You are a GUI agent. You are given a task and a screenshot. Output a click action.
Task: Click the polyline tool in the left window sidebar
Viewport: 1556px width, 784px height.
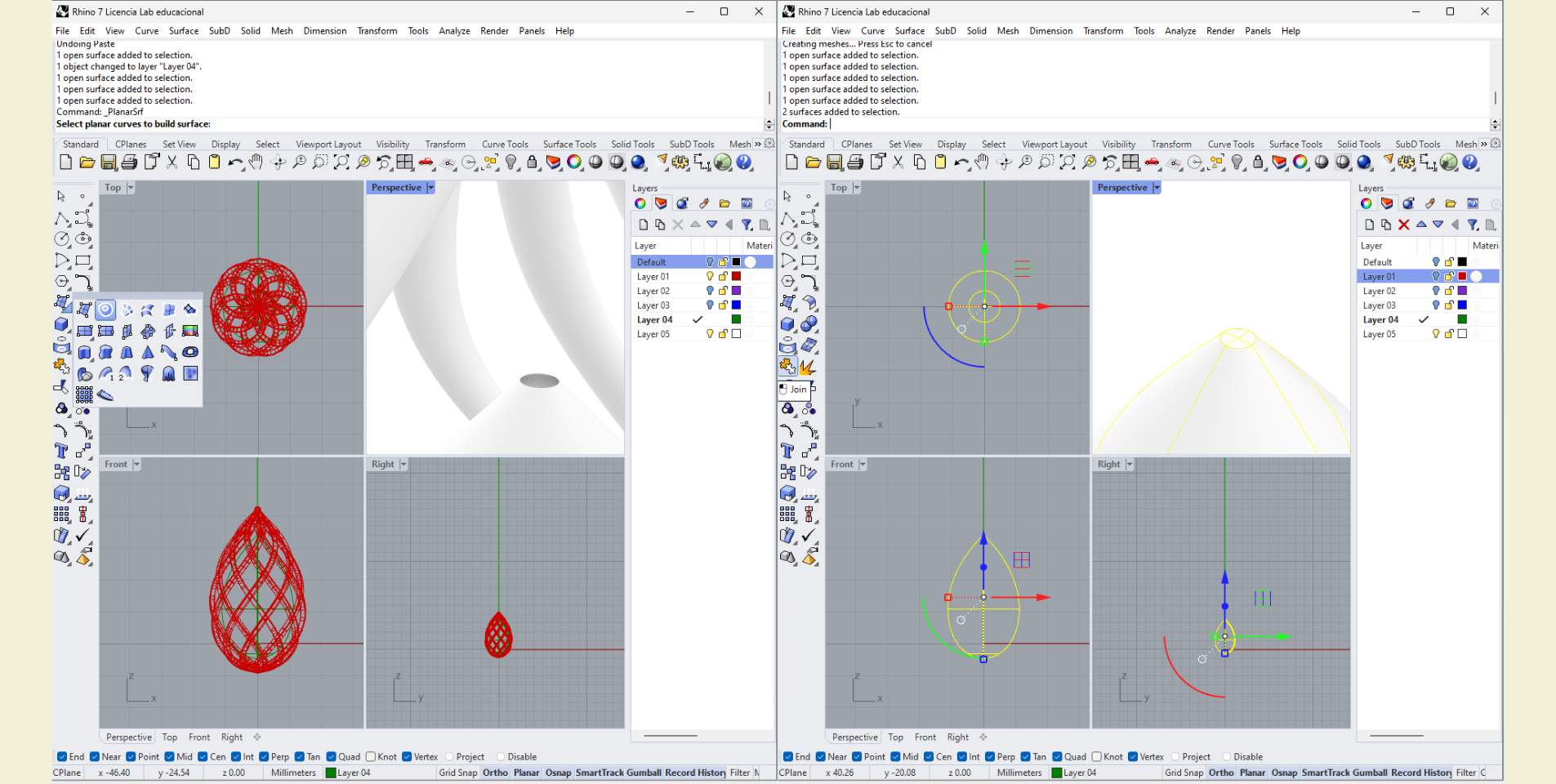pos(62,218)
